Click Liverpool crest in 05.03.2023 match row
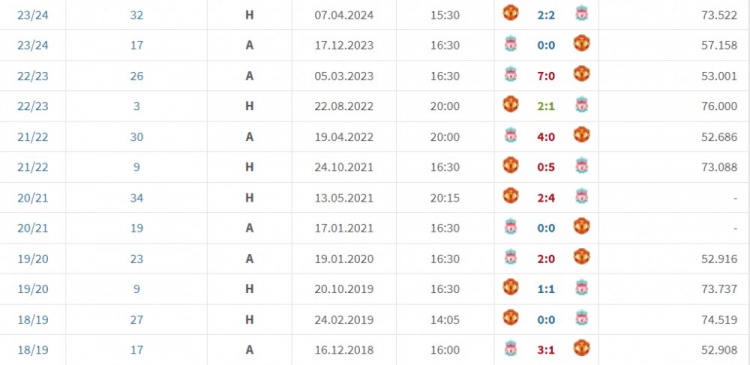Screen dimensions: 750x365 510,75
